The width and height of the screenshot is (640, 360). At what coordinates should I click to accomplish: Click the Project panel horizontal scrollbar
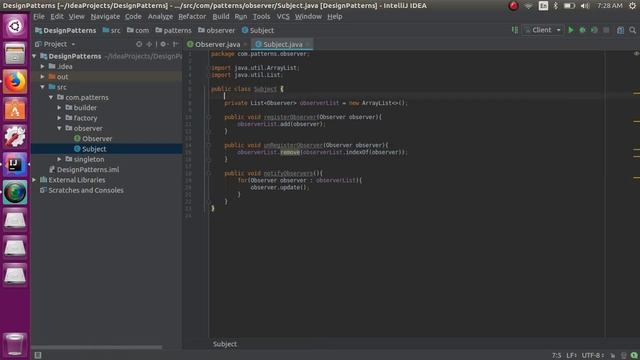[97, 348]
